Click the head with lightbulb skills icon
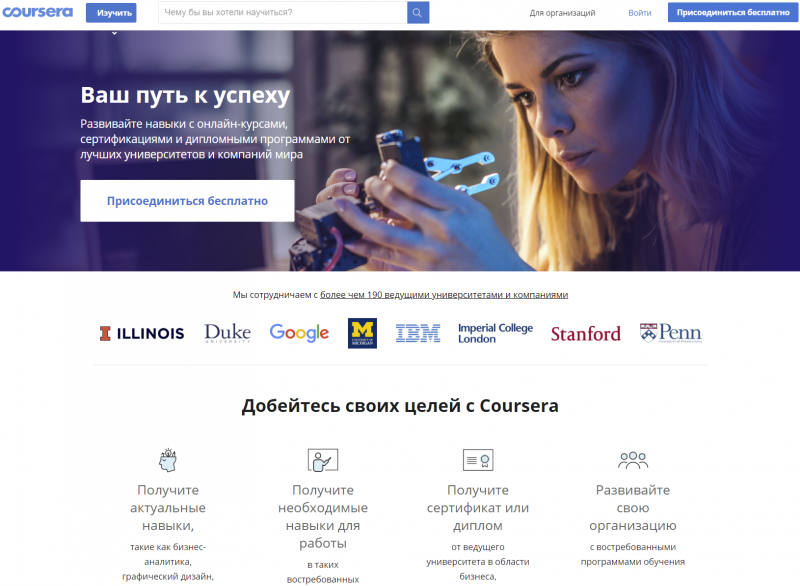 [168, 460]
